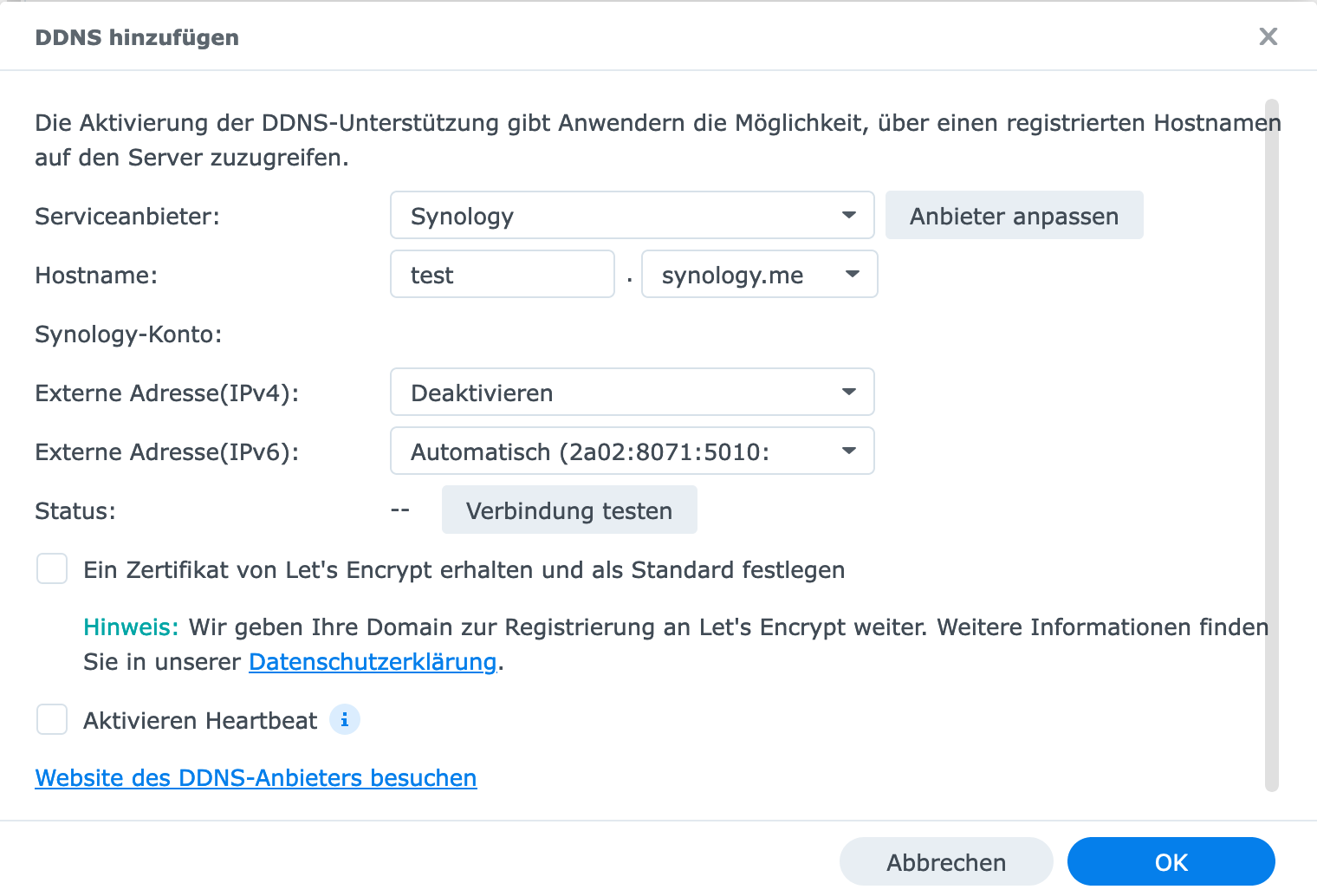
Task: Click the Hostname text field
Action: pos(503,275)
